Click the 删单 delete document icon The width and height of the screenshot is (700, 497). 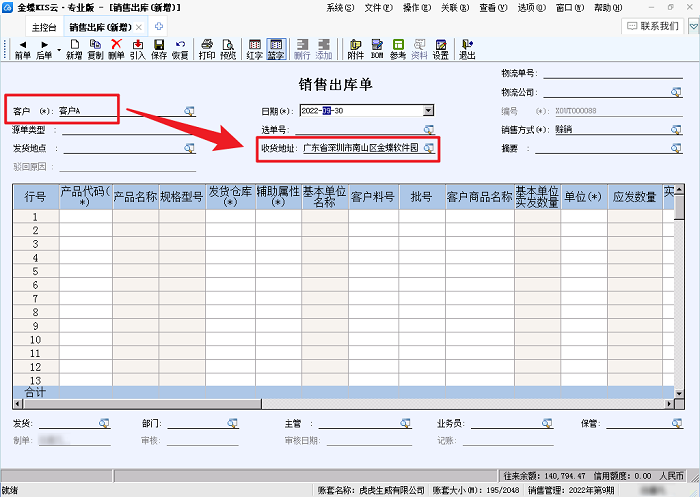pos(116,49)
